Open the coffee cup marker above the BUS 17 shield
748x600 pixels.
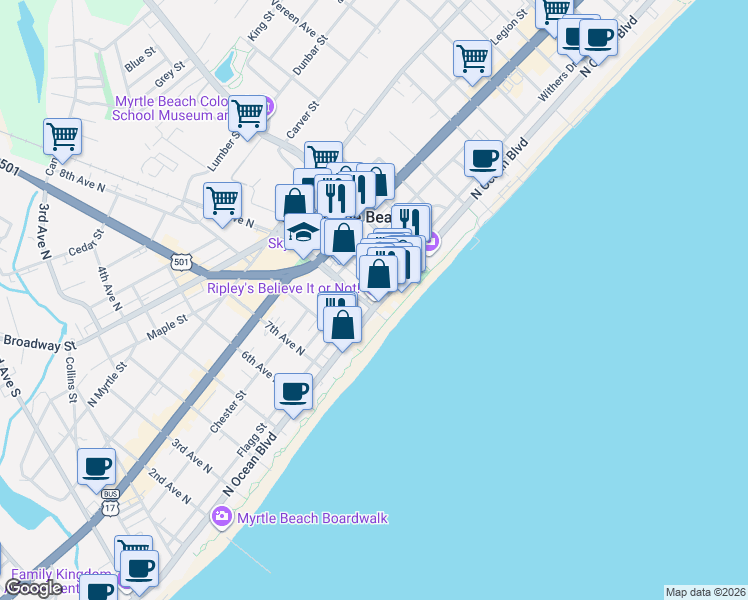coord(96,467)
